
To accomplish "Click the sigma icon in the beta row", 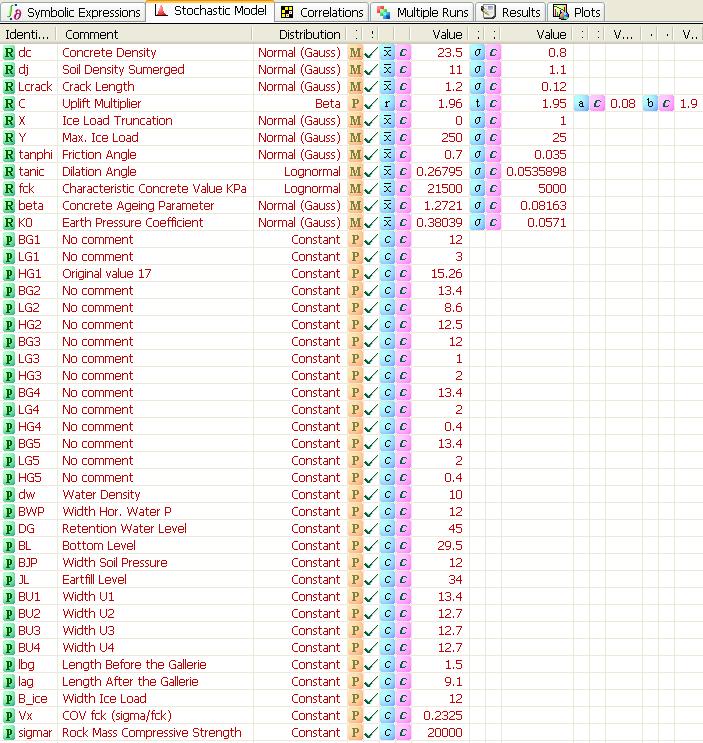I will [478, 206].
